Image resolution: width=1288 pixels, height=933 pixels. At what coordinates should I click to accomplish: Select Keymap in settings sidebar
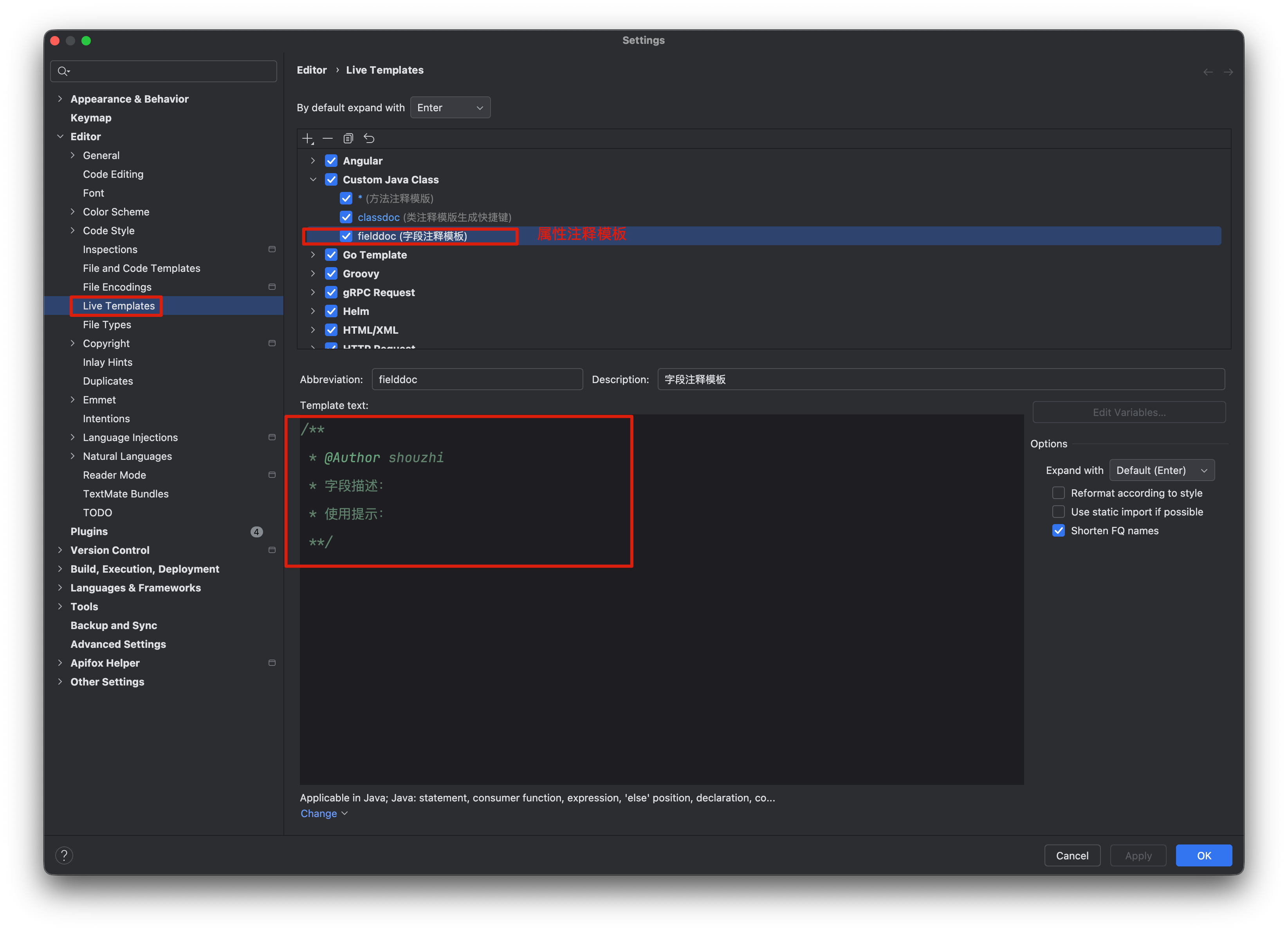pos(91,118)
